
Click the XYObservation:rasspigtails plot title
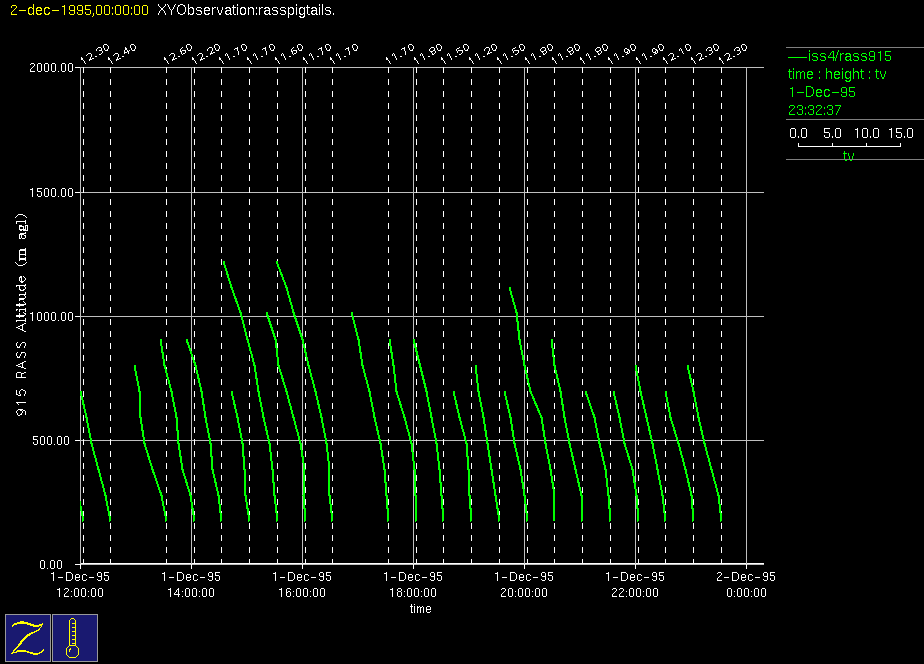coord(246,10)
